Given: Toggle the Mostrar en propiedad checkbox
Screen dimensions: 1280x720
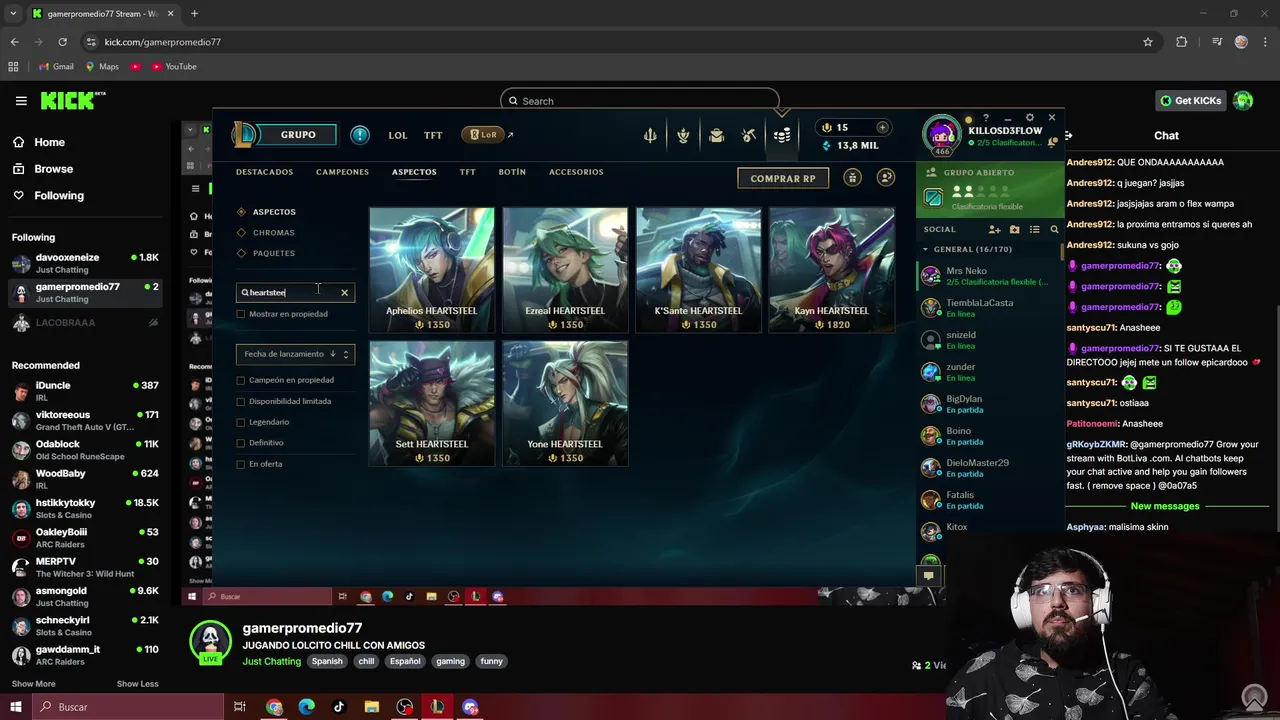Looking at the screenshot, I should [241, 314].
